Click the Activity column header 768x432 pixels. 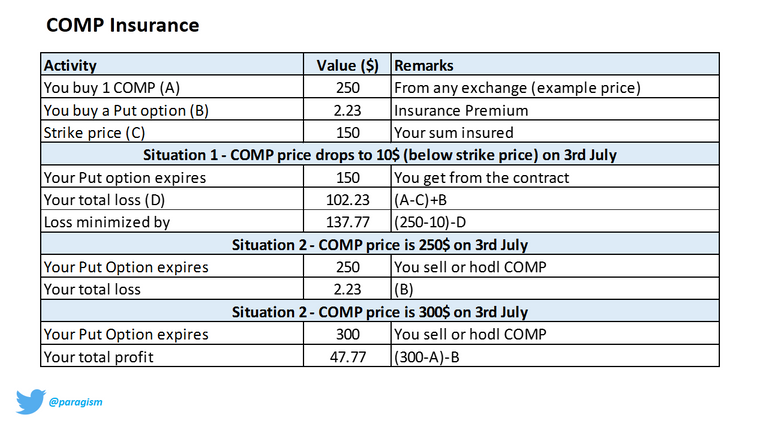(x=172, y=64)
